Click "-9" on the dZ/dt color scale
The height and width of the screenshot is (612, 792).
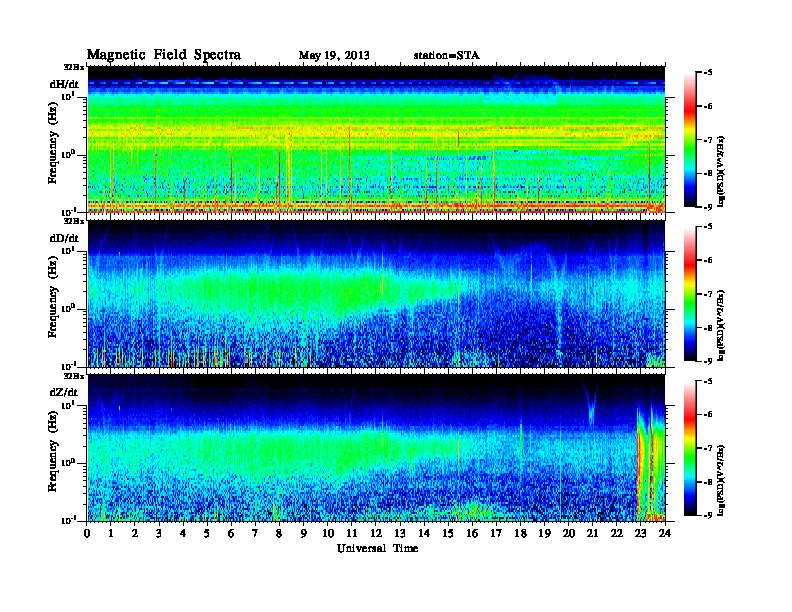708,515
